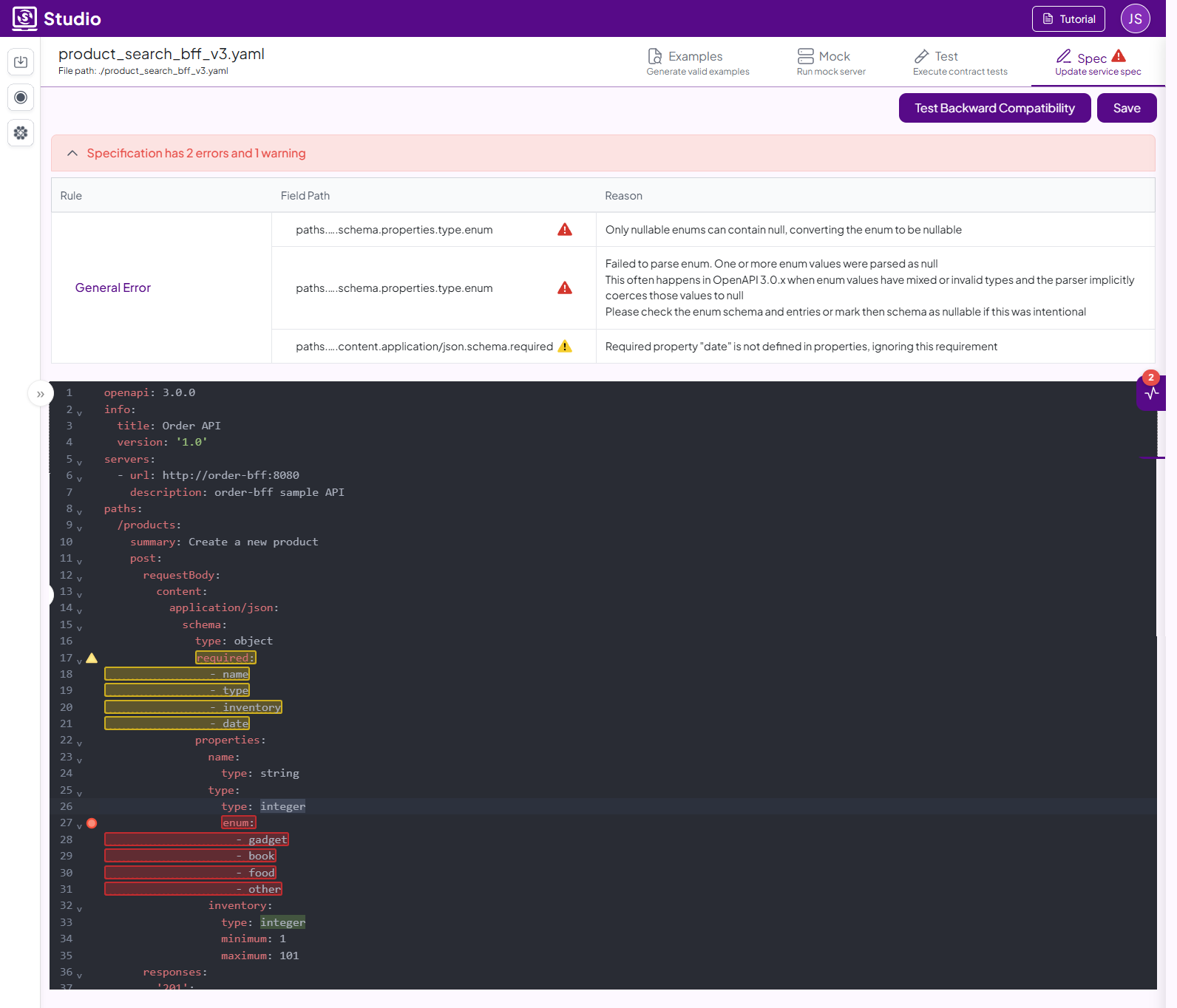Switch to the Mock tab
The width and height of the screenshot is (1177, 1008).
(831, 62)
